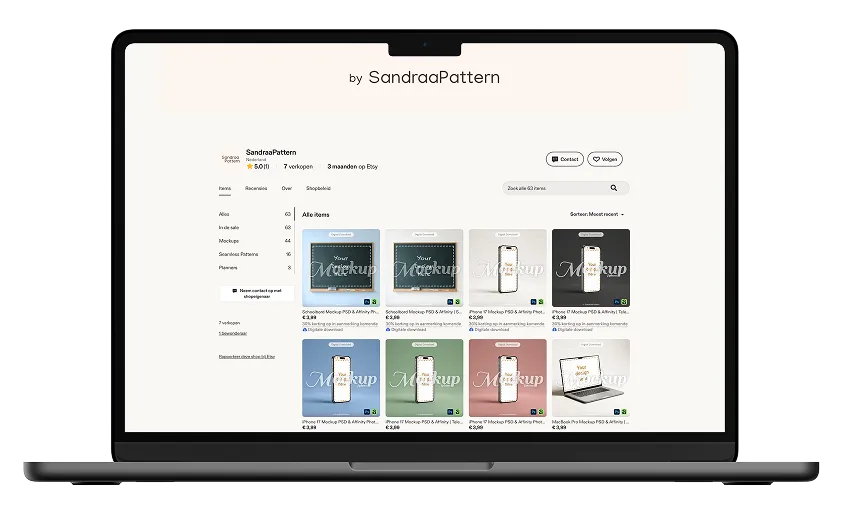The width and height of the screenshot is (855, 512).
Task: Open the blue-background Schoolbord mockup thumbnail
Action: [x=341, y=268]
